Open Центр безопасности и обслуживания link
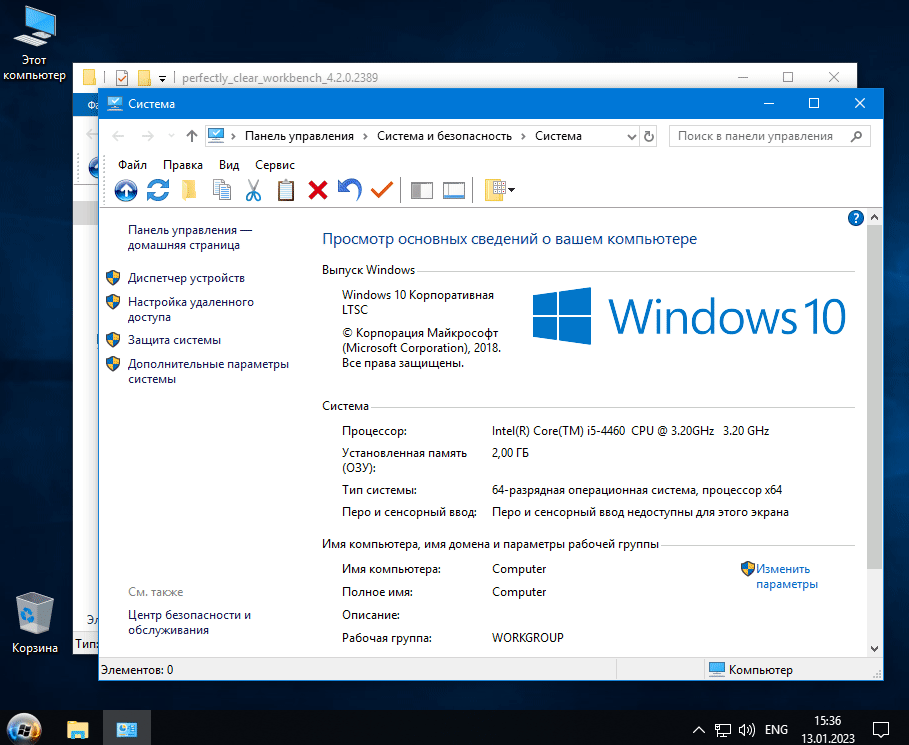This screenshot has height=745, width=909. tap(190, 623)
